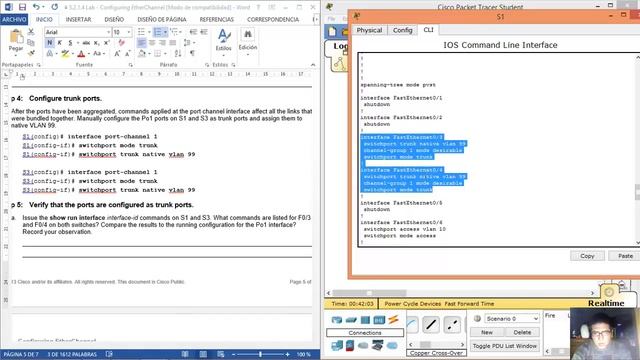Save the Word document using the quick-access icon
Viewport: 640px width, 360px height.
coord(22,7)
